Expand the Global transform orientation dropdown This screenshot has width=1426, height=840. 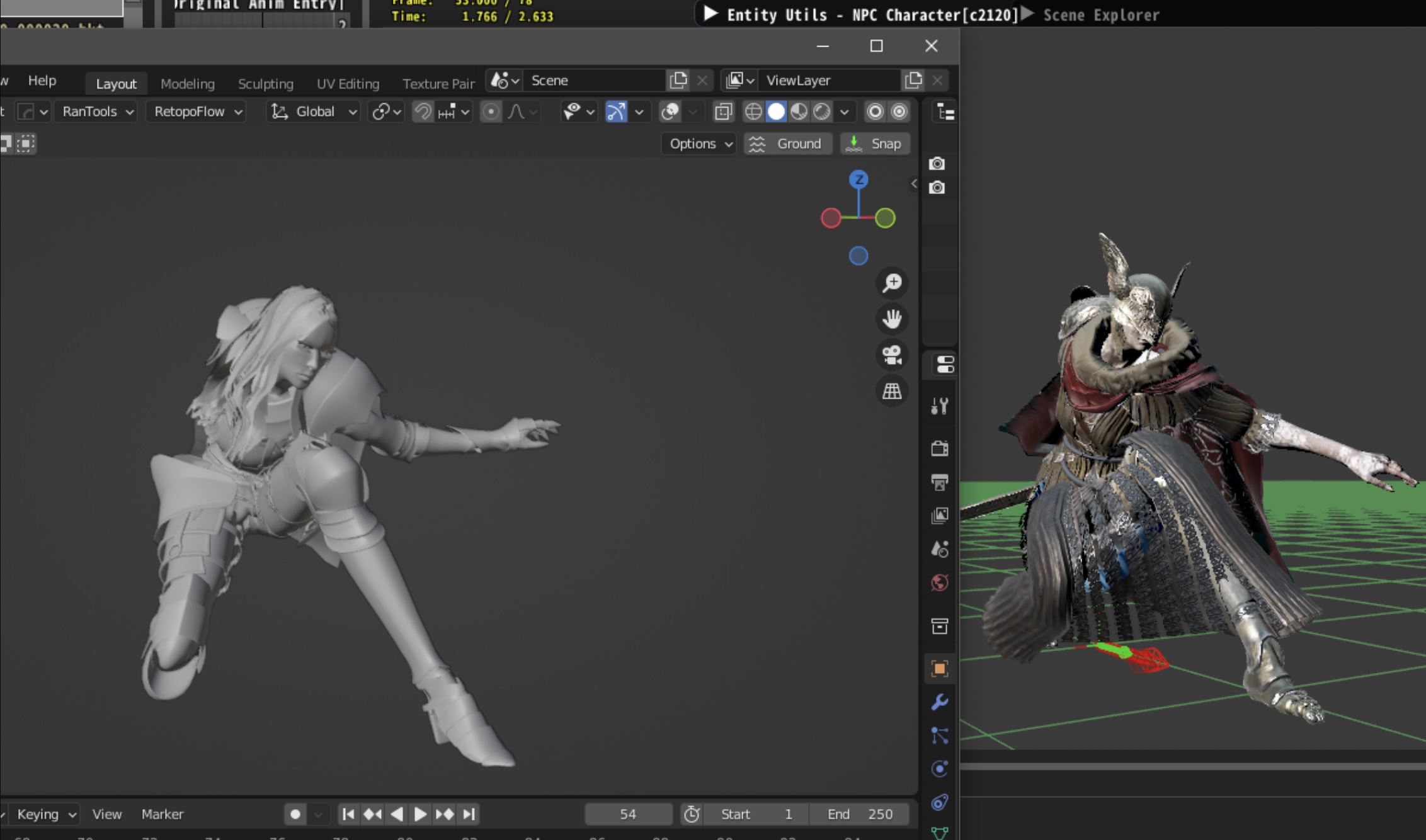tap(313, 112)
